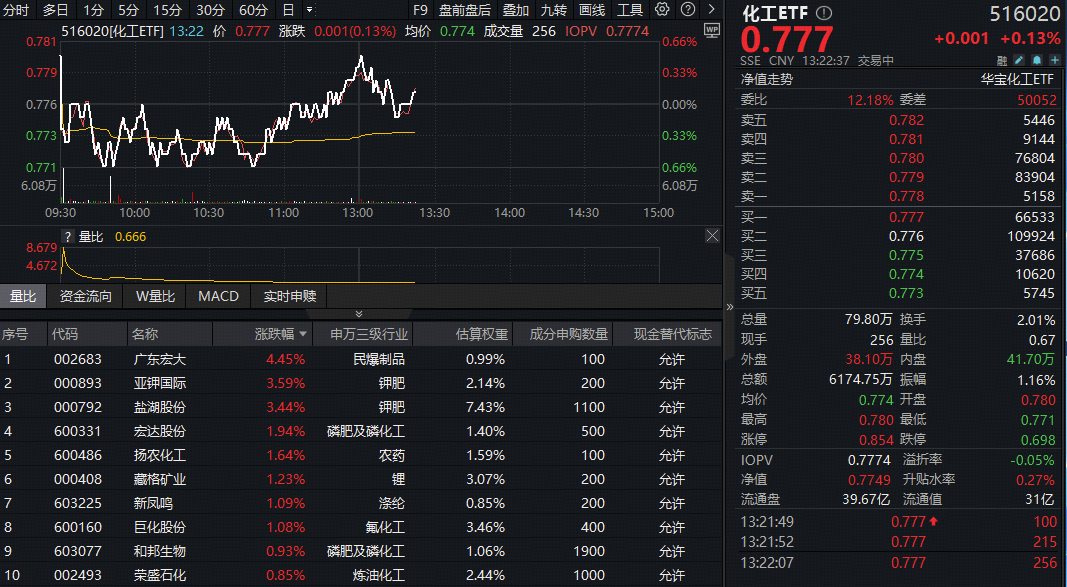
Task: Toggle the 九转 indicator on the chart
Action: point(553,10)
